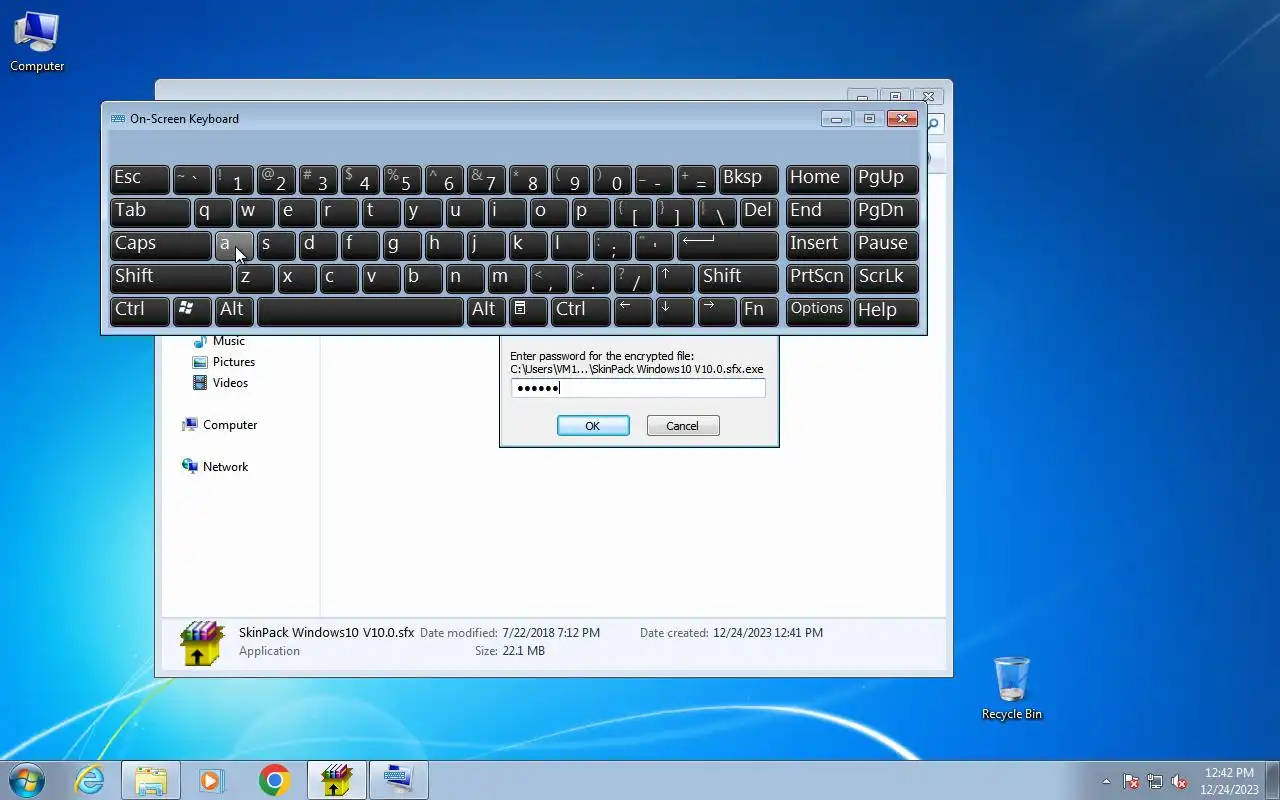The width and height of the screenshot is (1280, 800).
Task: Hit the Tab key on the On-Screen Keyboard
Action: [x=149, y=212]
